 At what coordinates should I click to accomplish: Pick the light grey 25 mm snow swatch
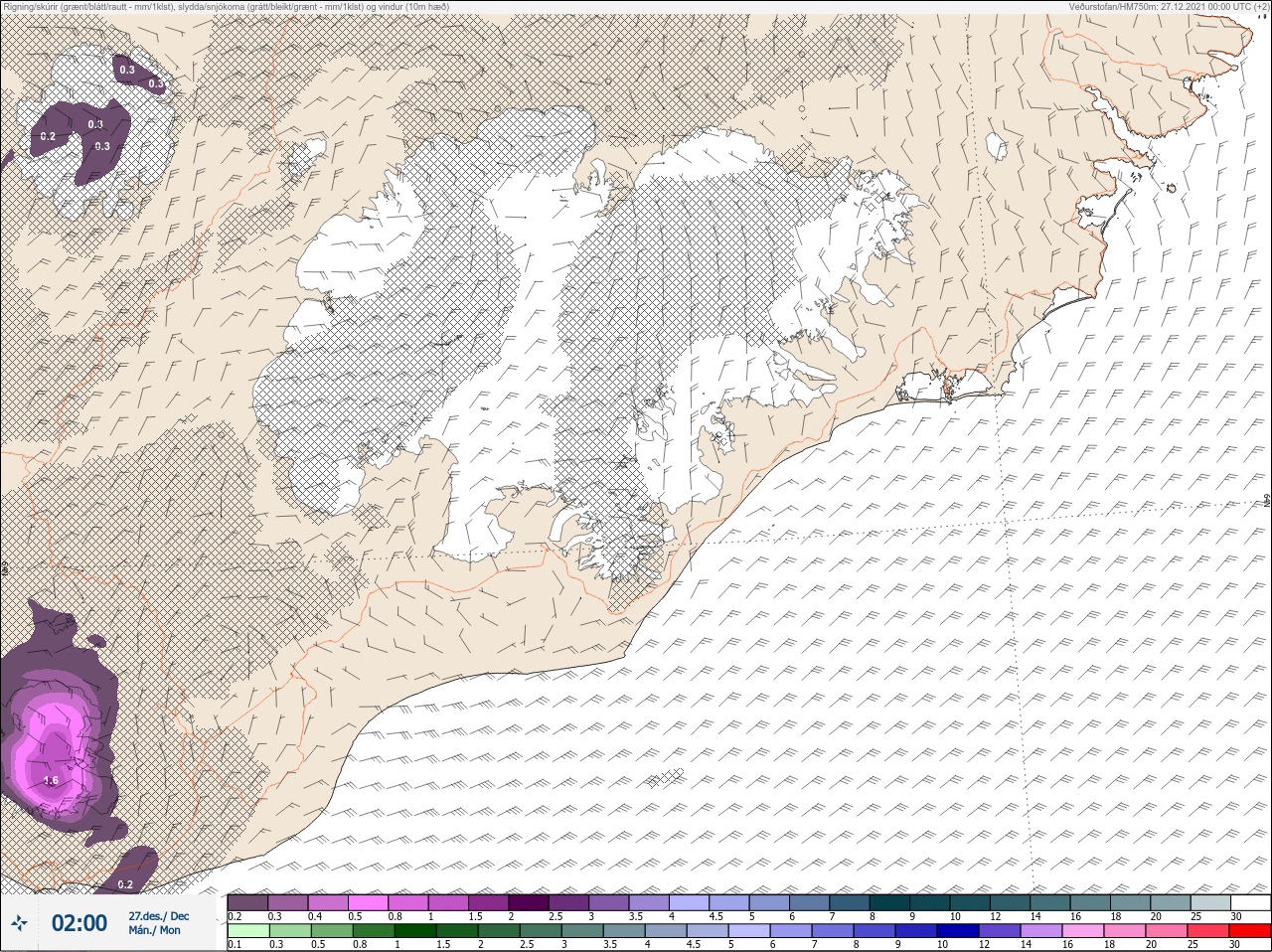[1210, 902]
